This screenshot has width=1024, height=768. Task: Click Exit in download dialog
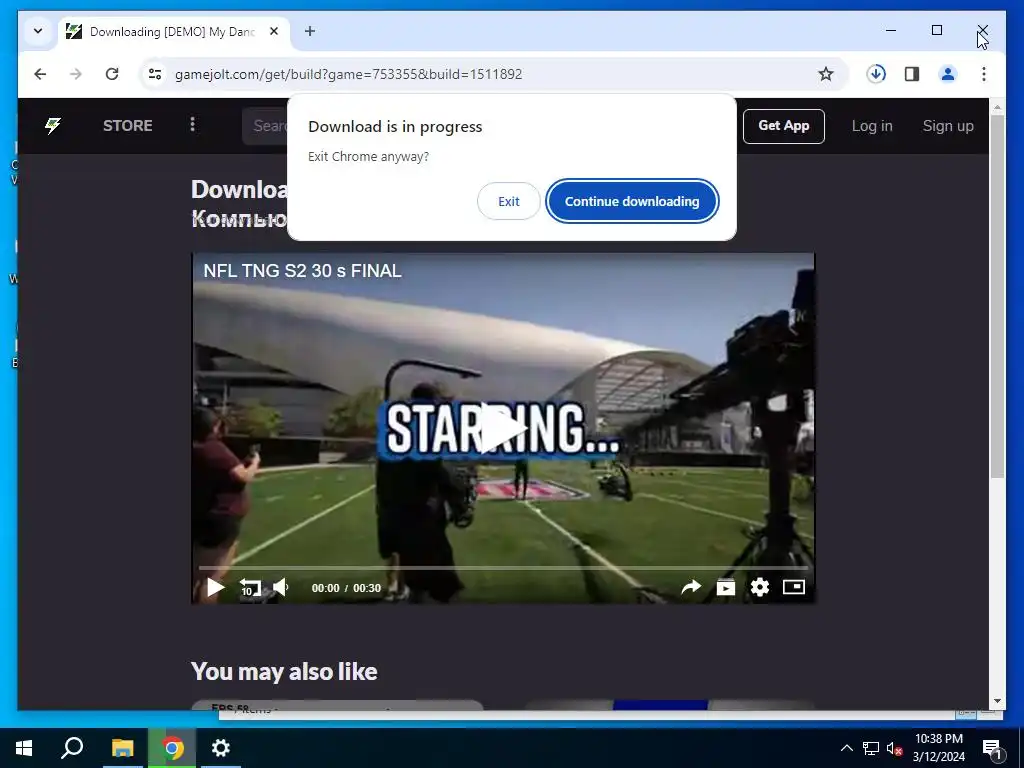(x=508, y=201)
